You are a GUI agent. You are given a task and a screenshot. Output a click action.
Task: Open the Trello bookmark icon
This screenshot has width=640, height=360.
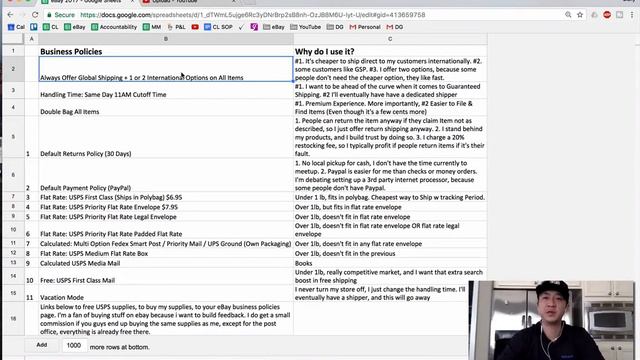(33, 27)
